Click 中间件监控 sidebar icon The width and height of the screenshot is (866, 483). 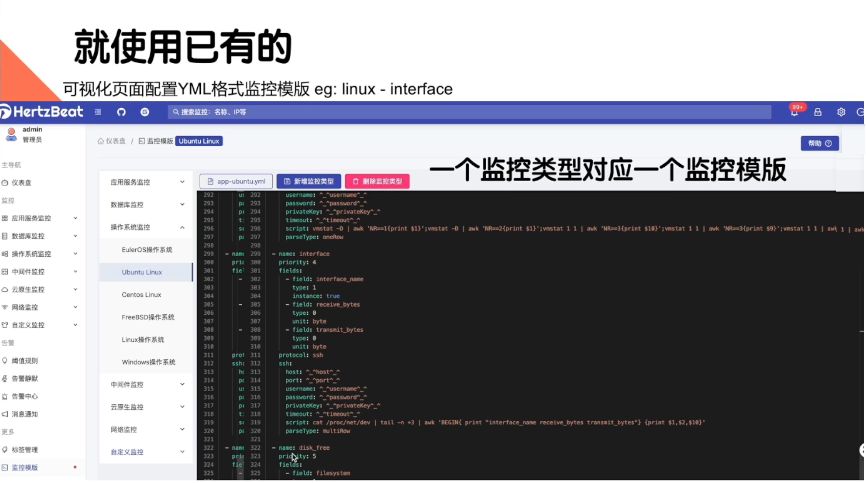[5, 272]
